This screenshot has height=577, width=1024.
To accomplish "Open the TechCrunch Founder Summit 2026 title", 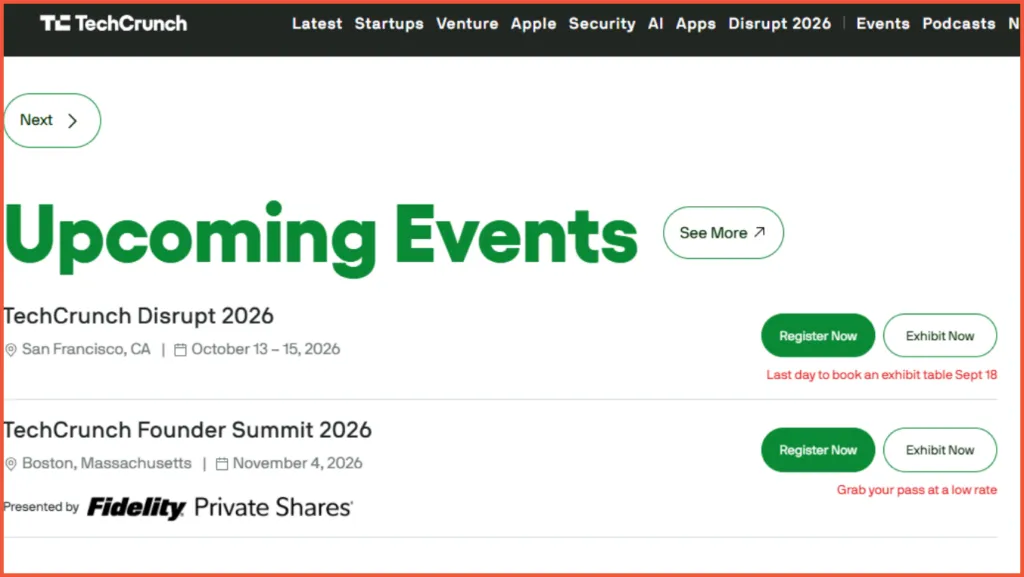I will click(187, 430).
